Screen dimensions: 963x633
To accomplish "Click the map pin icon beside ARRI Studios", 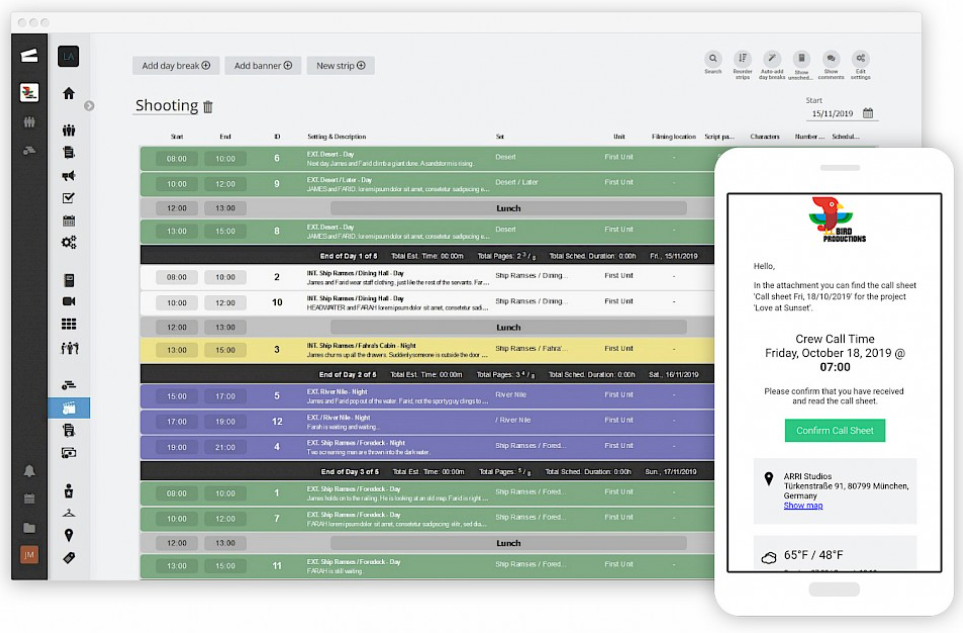I will point(768,479).
